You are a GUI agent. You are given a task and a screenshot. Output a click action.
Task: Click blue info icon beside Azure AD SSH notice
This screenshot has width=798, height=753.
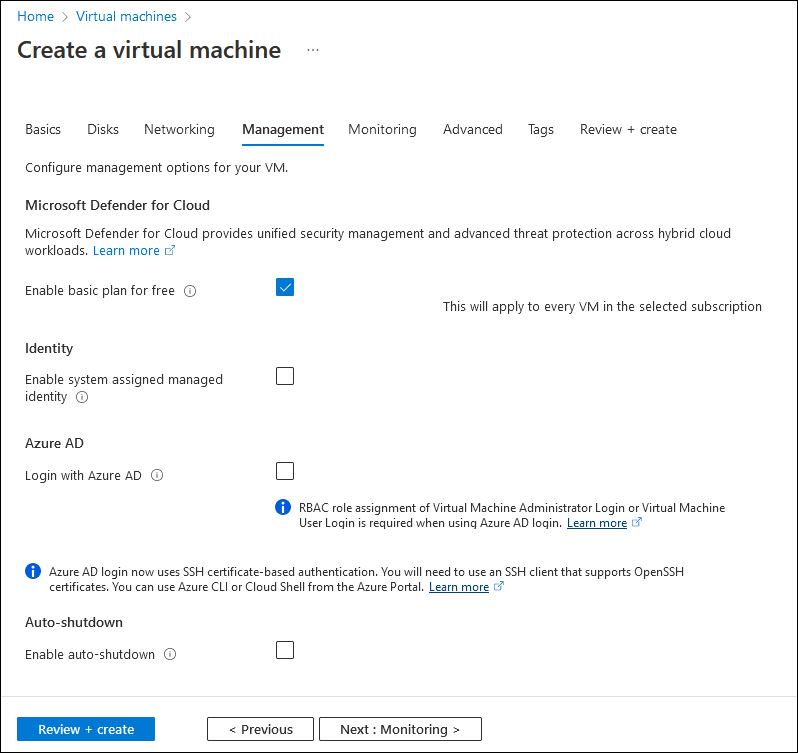point(33,571)
